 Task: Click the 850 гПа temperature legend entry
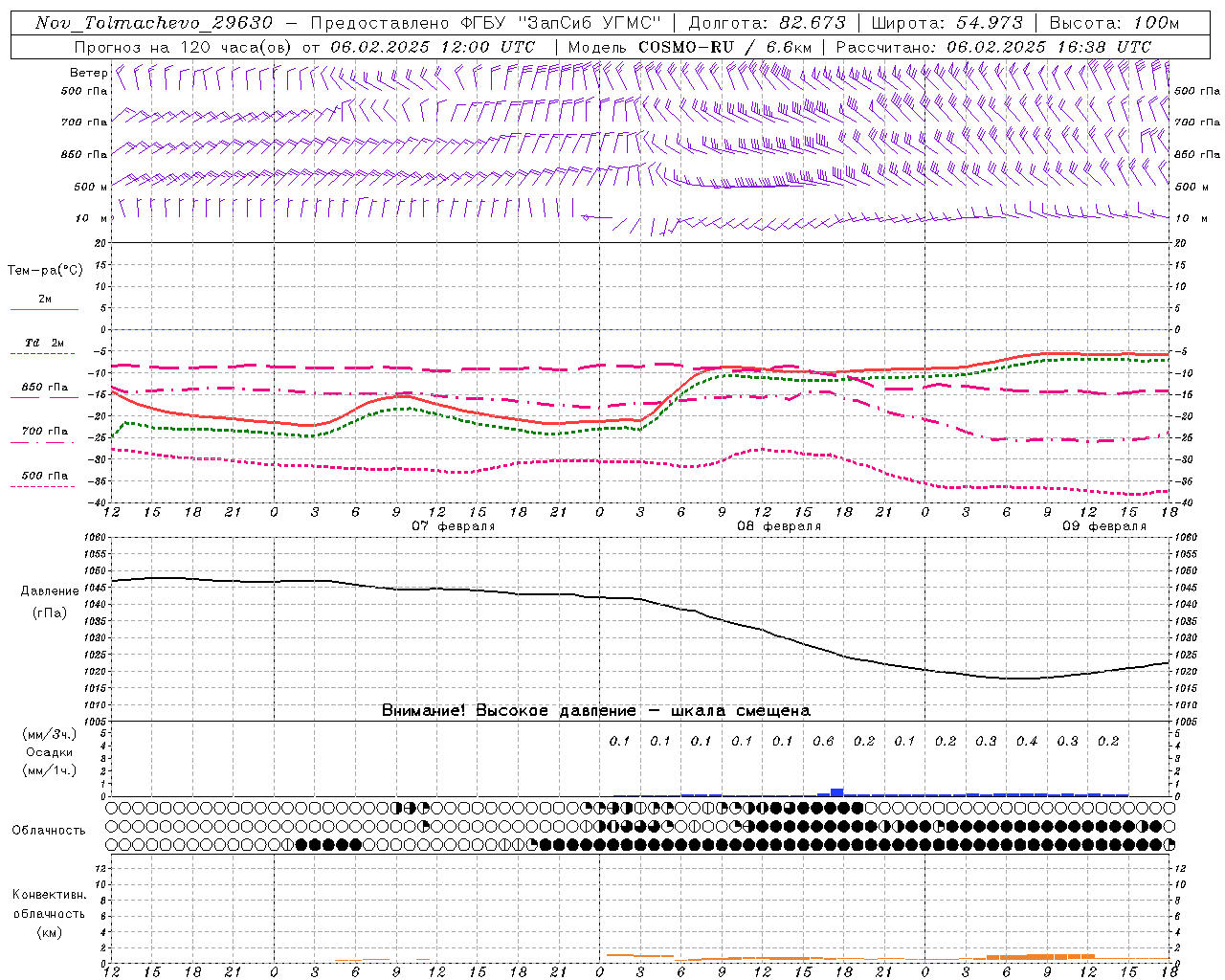(x=45, y=388)
